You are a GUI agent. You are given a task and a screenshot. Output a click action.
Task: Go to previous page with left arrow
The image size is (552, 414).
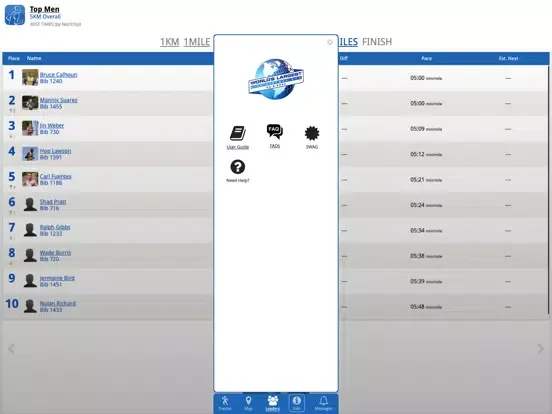click(11, 349)
